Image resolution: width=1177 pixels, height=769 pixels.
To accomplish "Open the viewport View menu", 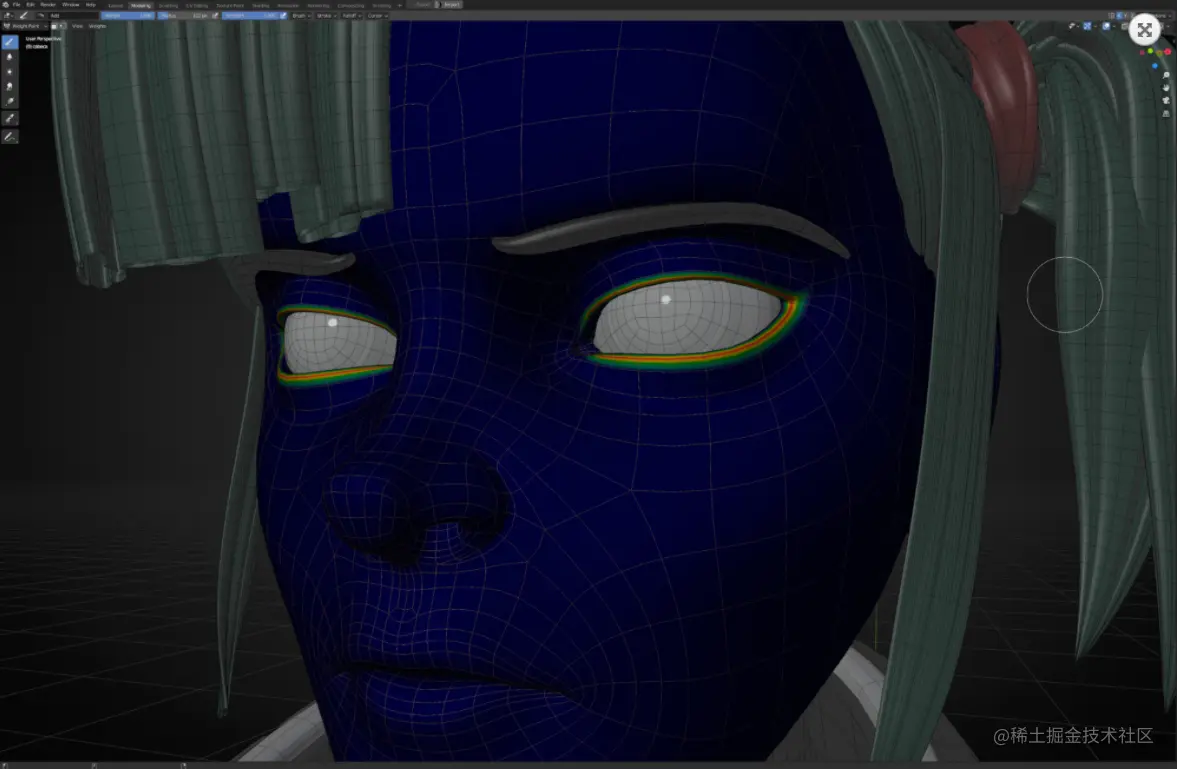I will (x=77, y=26).
